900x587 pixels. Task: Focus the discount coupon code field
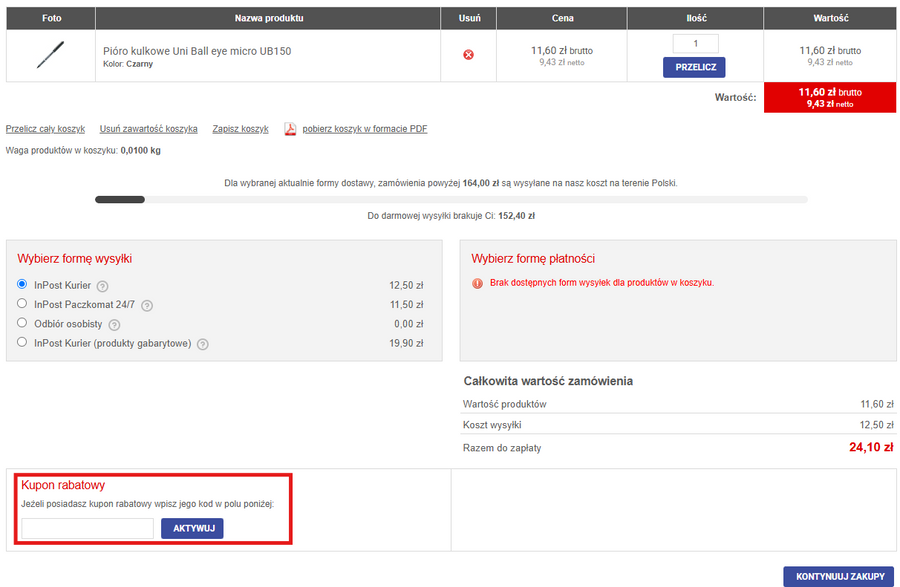click(87, 528)
